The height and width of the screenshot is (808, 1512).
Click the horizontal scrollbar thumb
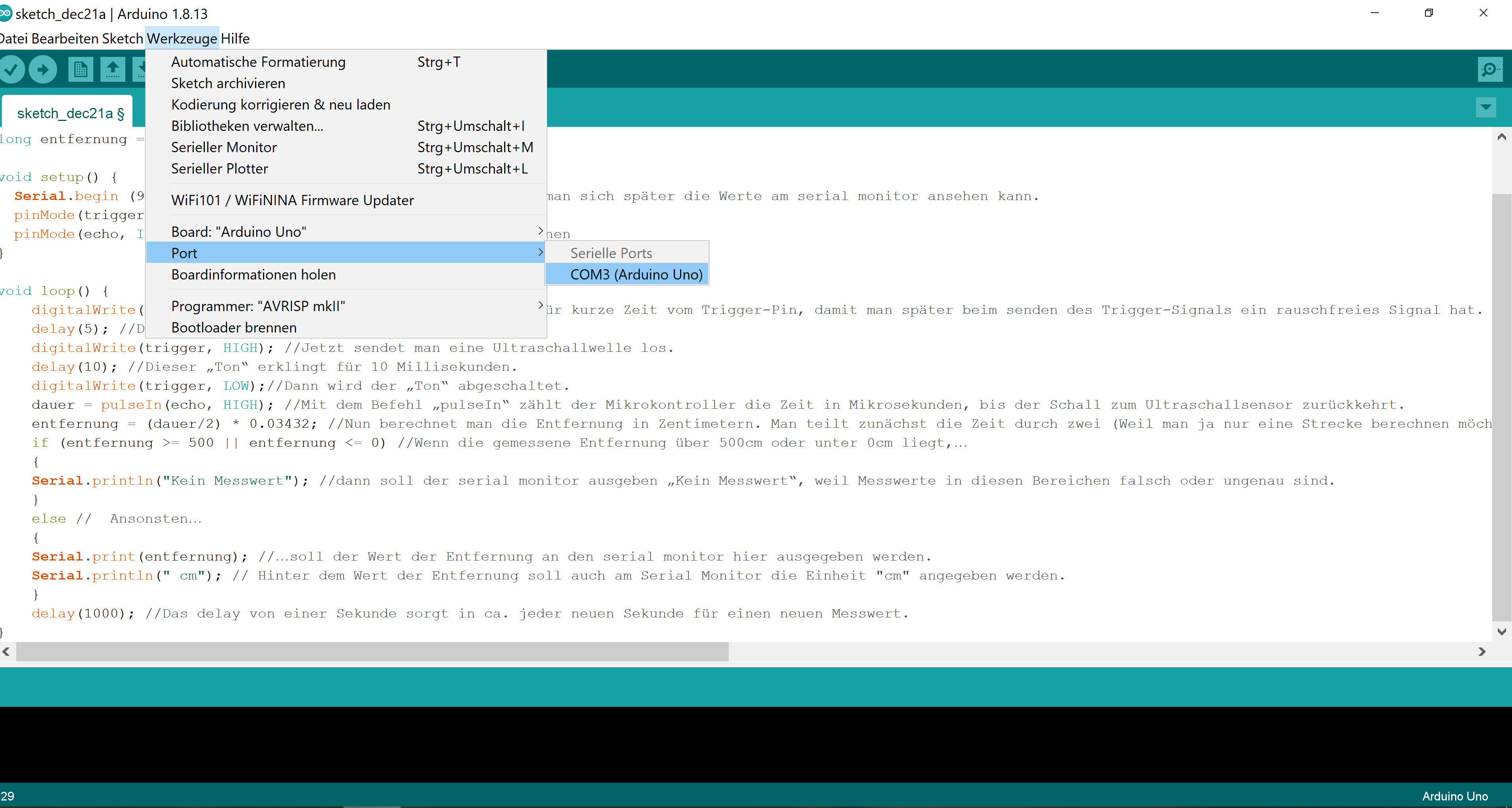point(372,651)
